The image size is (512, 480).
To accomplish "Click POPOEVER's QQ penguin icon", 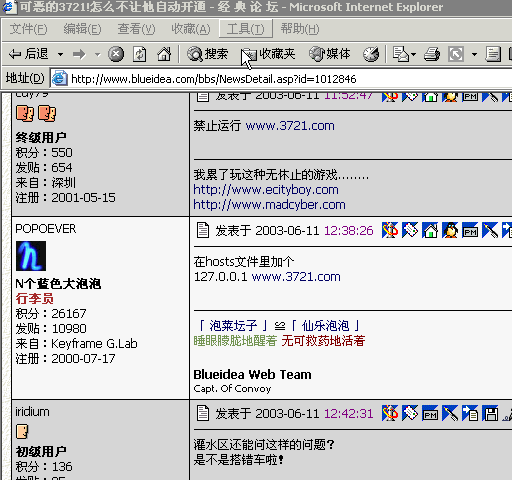I will (450, 230).
